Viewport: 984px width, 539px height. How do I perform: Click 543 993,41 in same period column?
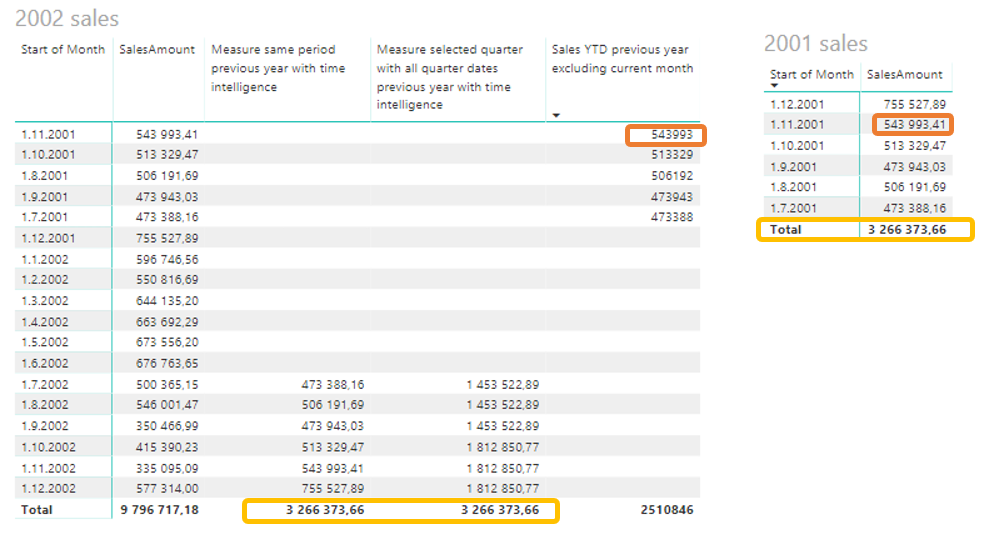click(x=333, y=468)
